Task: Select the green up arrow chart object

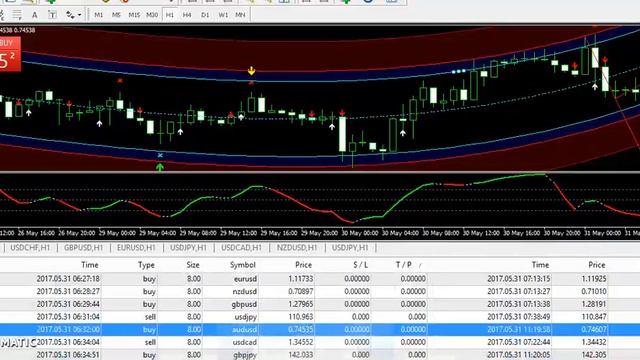Action: [x=160, y=167]
